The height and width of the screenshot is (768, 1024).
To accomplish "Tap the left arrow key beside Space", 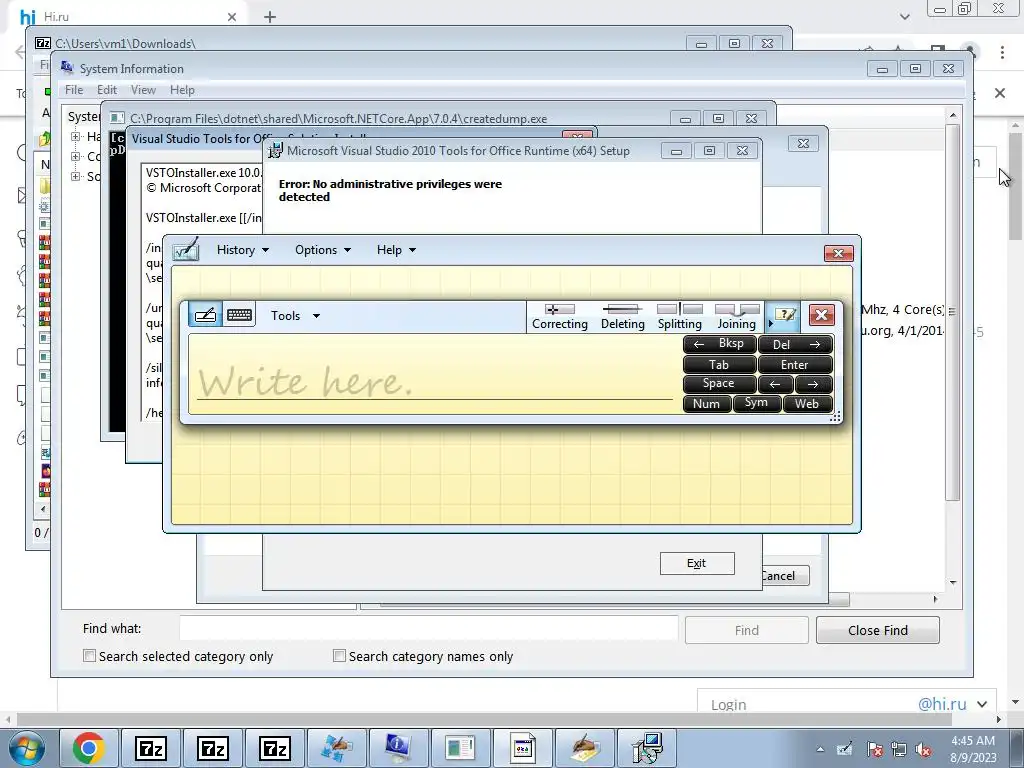I will 776,384.
